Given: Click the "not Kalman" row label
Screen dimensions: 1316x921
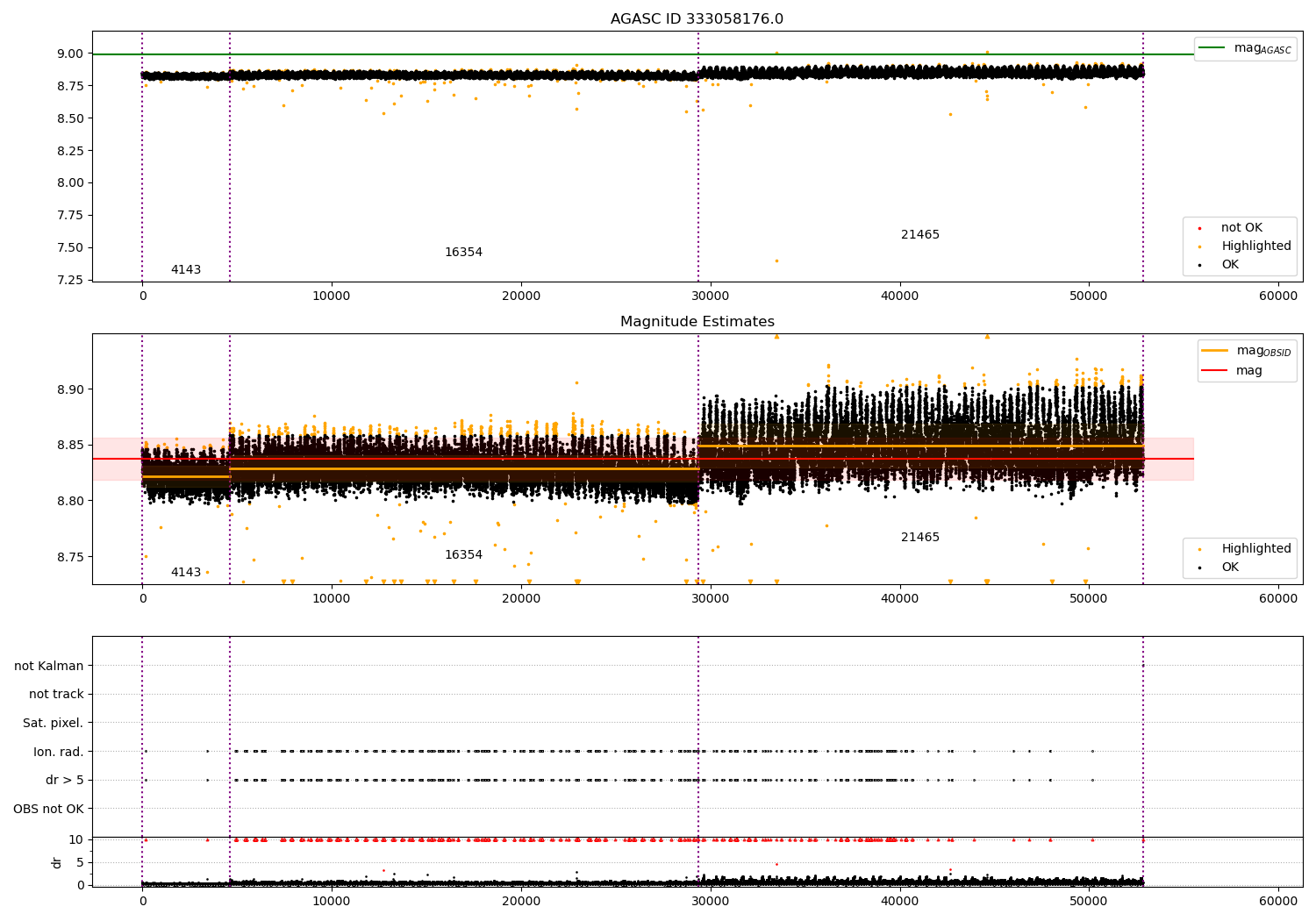Looking at the screenshot, I should coord(49,667).
